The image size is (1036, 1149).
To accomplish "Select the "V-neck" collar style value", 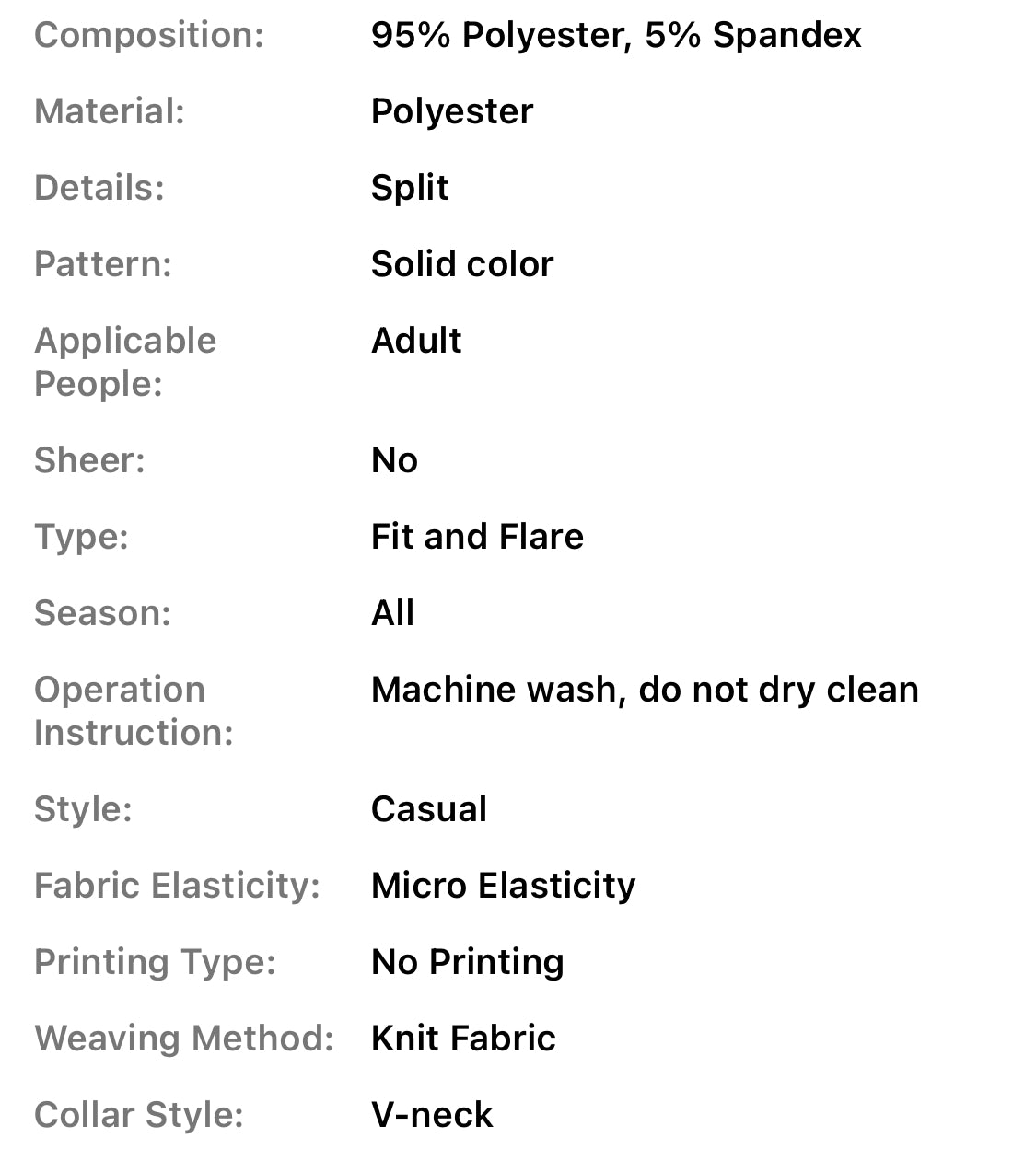I will (432, 1115).
